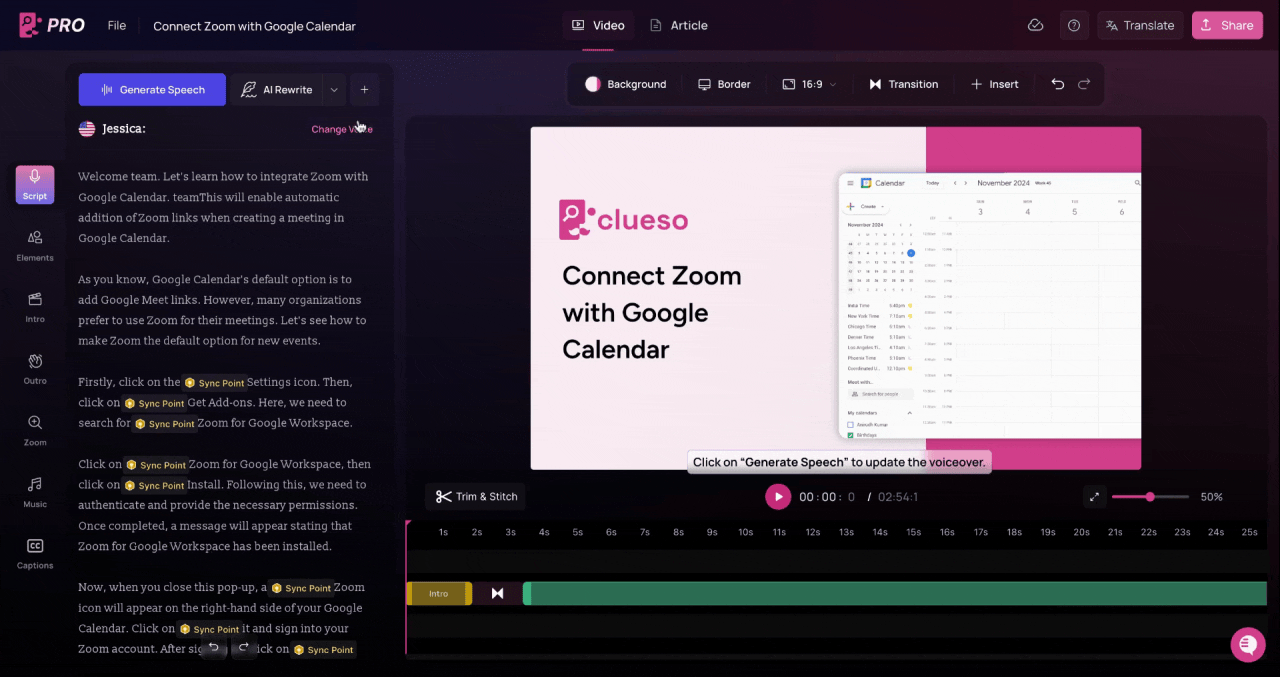Click the Trim & Stitch button
This screenshot has height=677, width=1280.
(476, 496)
